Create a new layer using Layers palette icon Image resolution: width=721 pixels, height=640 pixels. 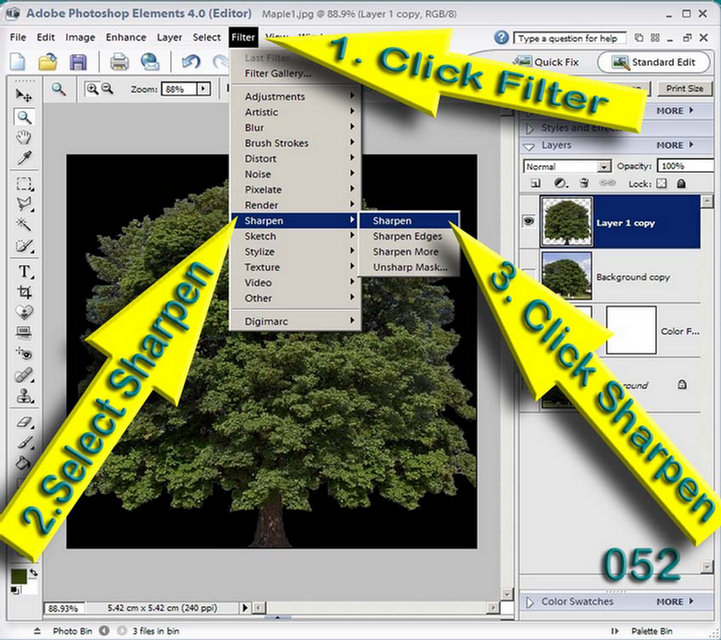pos(536,183)
